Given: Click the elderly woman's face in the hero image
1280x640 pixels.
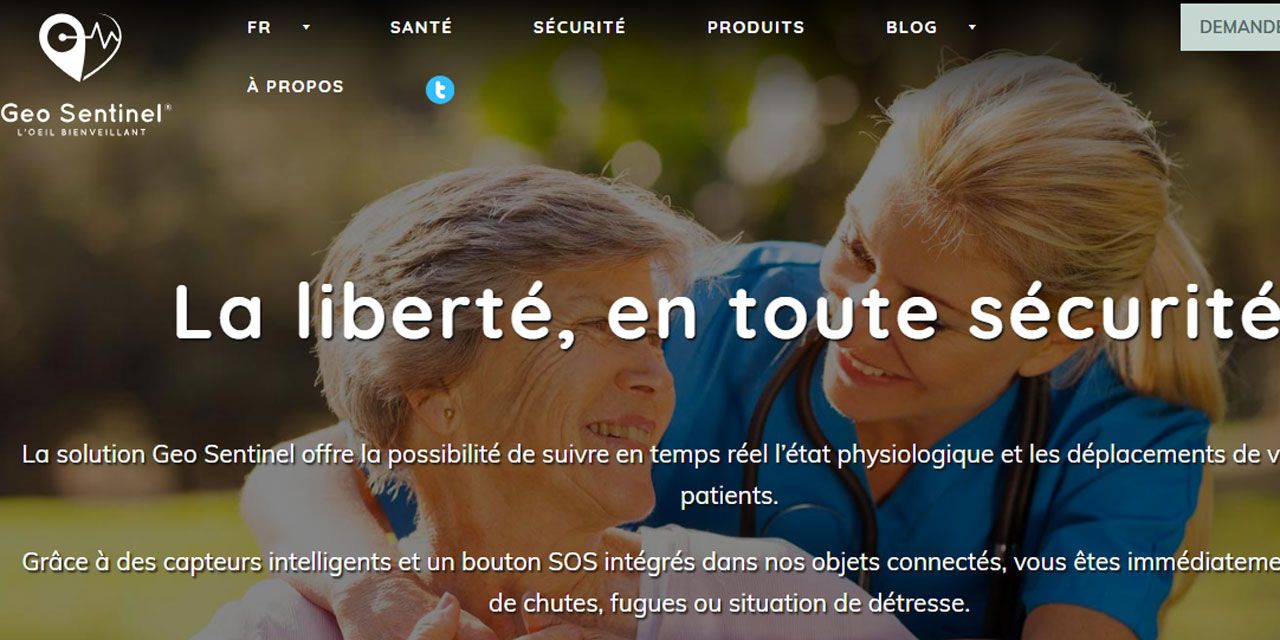Looking at the screenshot, I should tap(570, 390).
